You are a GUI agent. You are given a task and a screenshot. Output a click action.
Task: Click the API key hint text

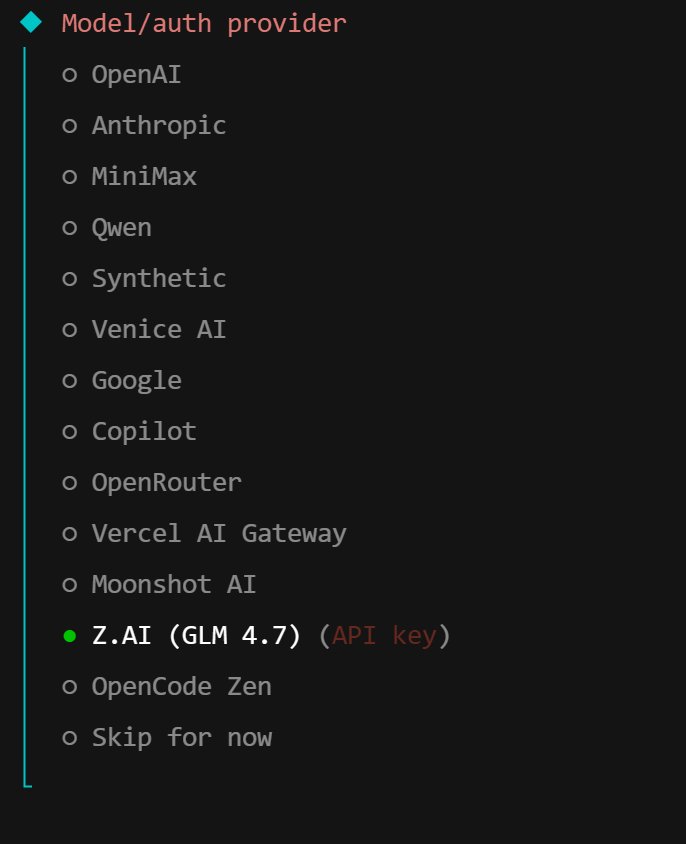pyautogui.click(x=384, y=635)
